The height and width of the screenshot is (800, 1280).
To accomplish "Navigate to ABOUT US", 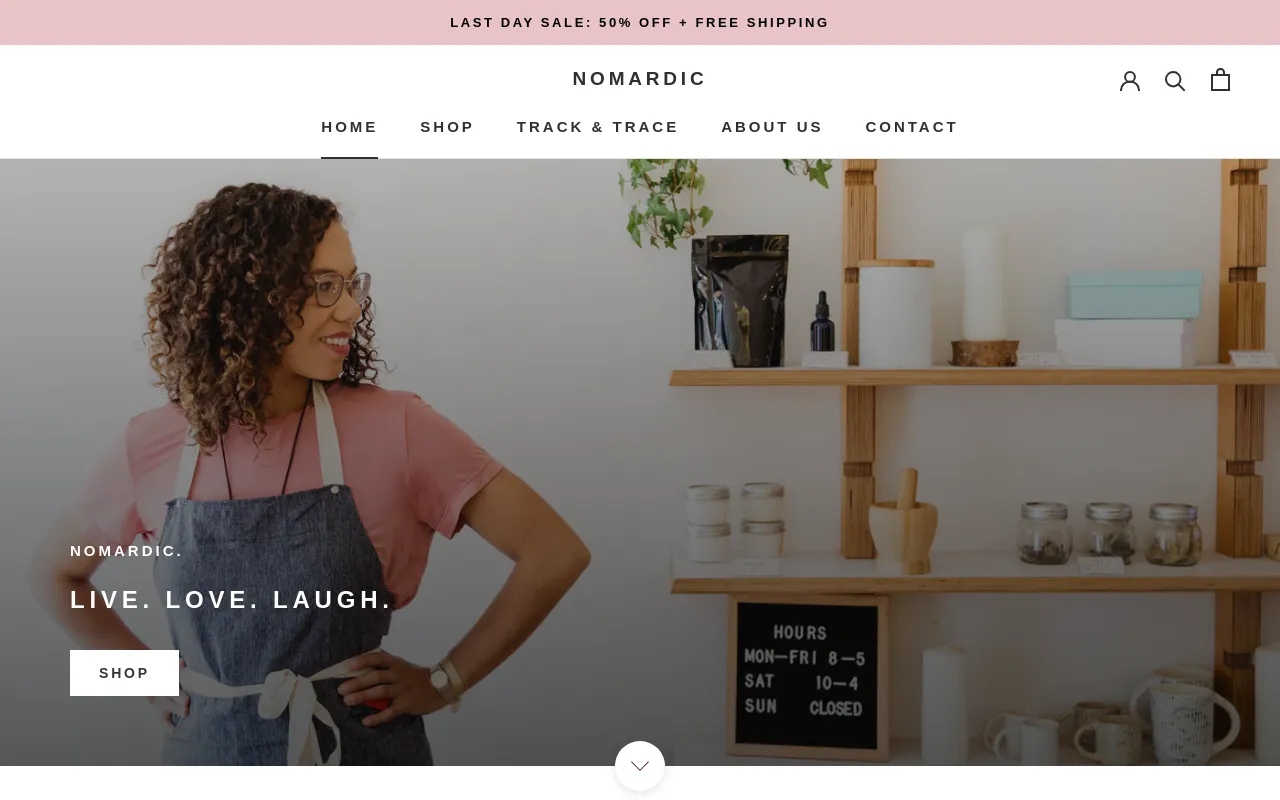I will point(772,127).
